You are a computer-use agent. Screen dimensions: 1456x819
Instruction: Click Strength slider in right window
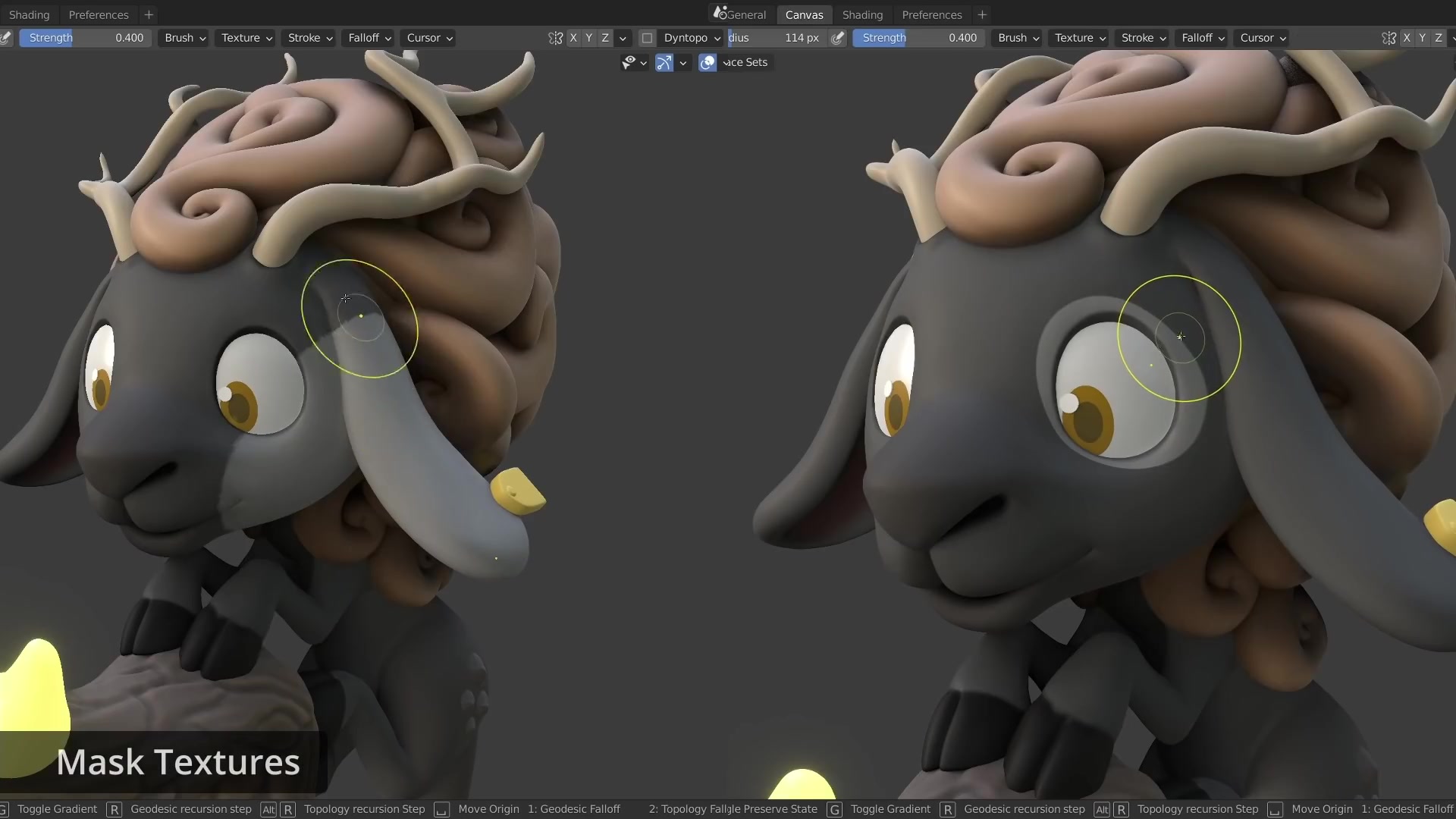919,38
